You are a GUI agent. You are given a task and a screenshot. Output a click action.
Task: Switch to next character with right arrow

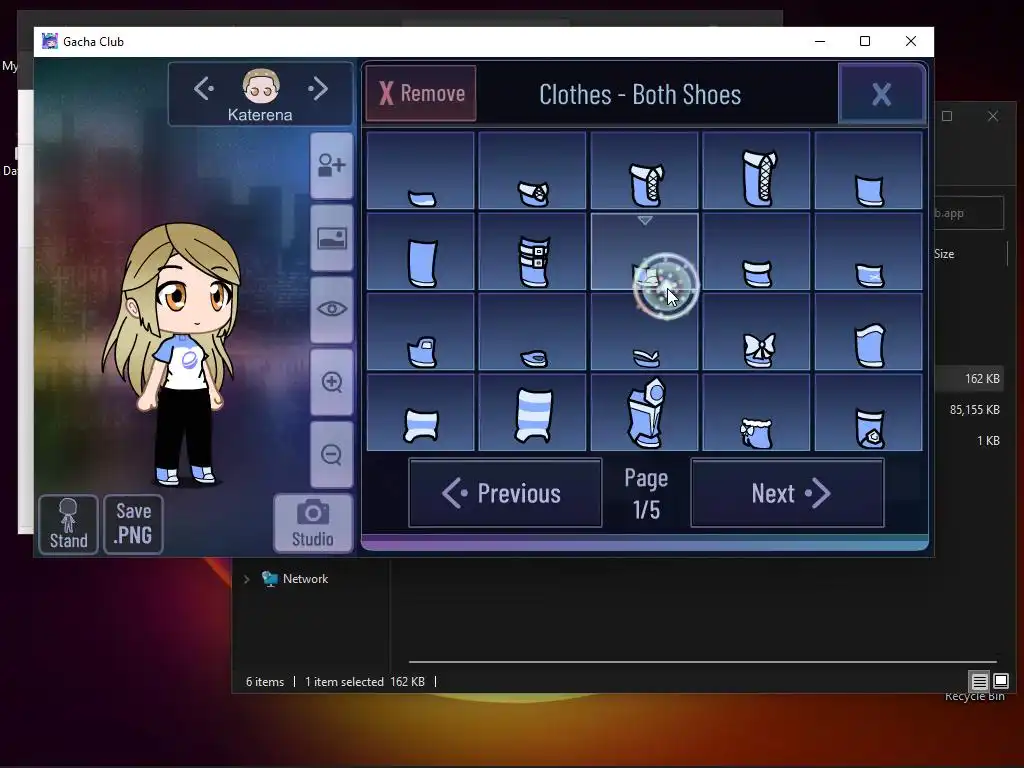(318, 88)
